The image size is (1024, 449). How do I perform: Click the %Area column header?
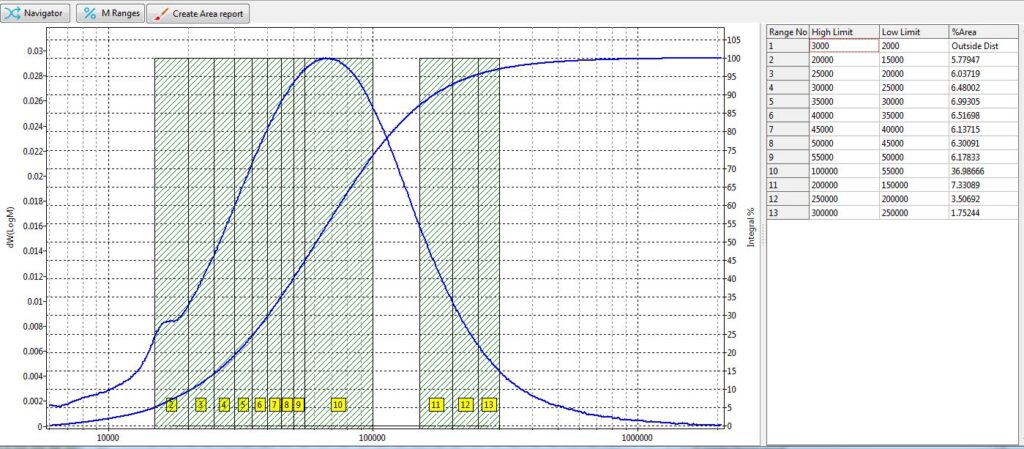click(983, 32)
